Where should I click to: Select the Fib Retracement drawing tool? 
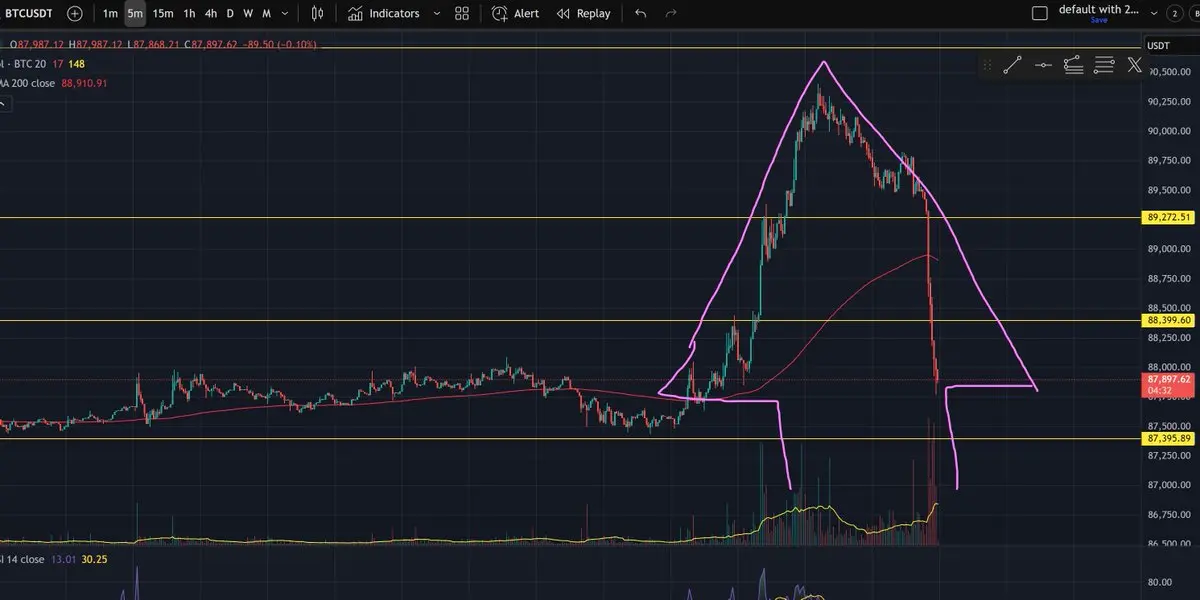click(1073, 65)
